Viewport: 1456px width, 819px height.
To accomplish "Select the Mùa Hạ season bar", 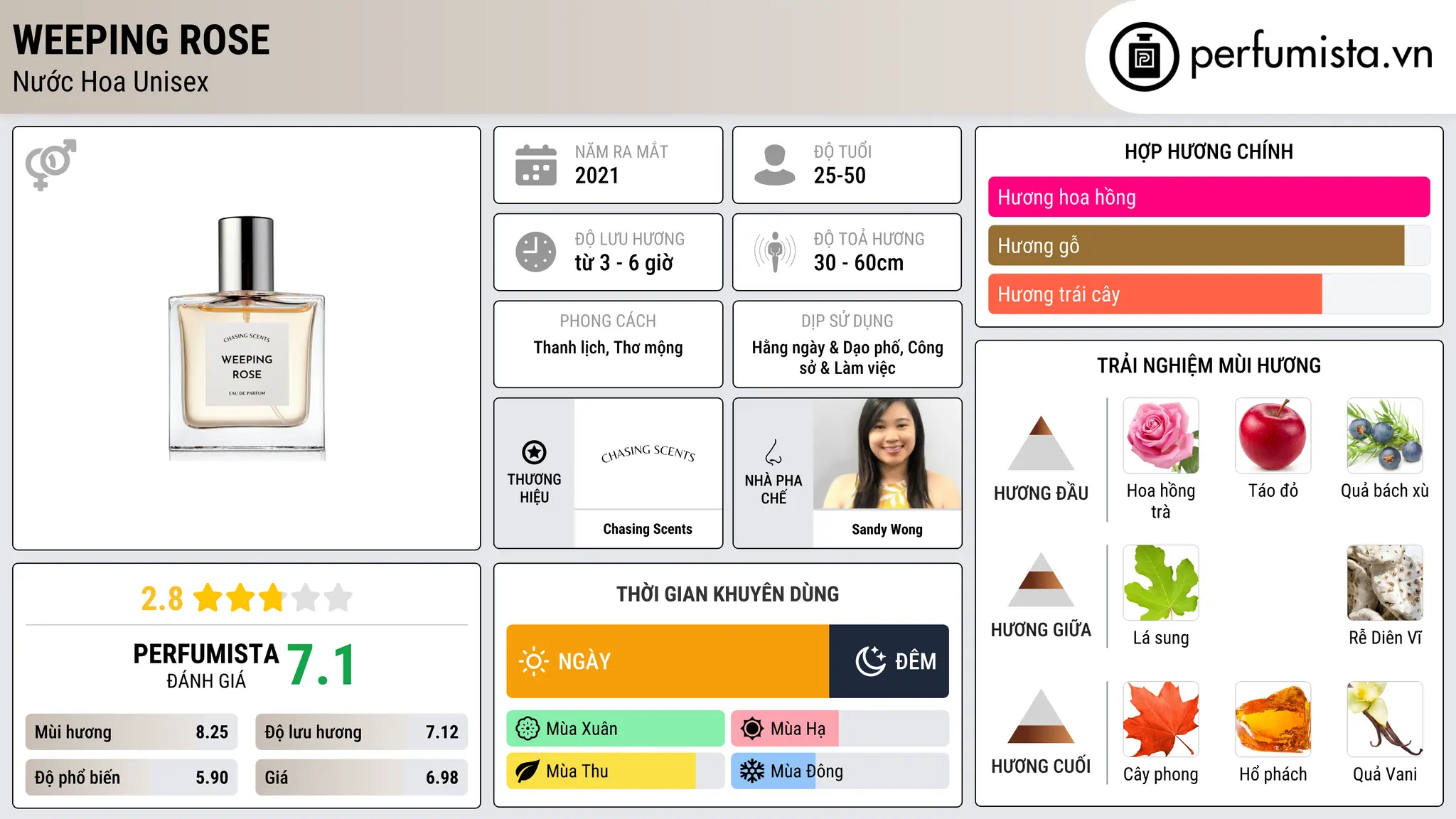I will 840,729.
